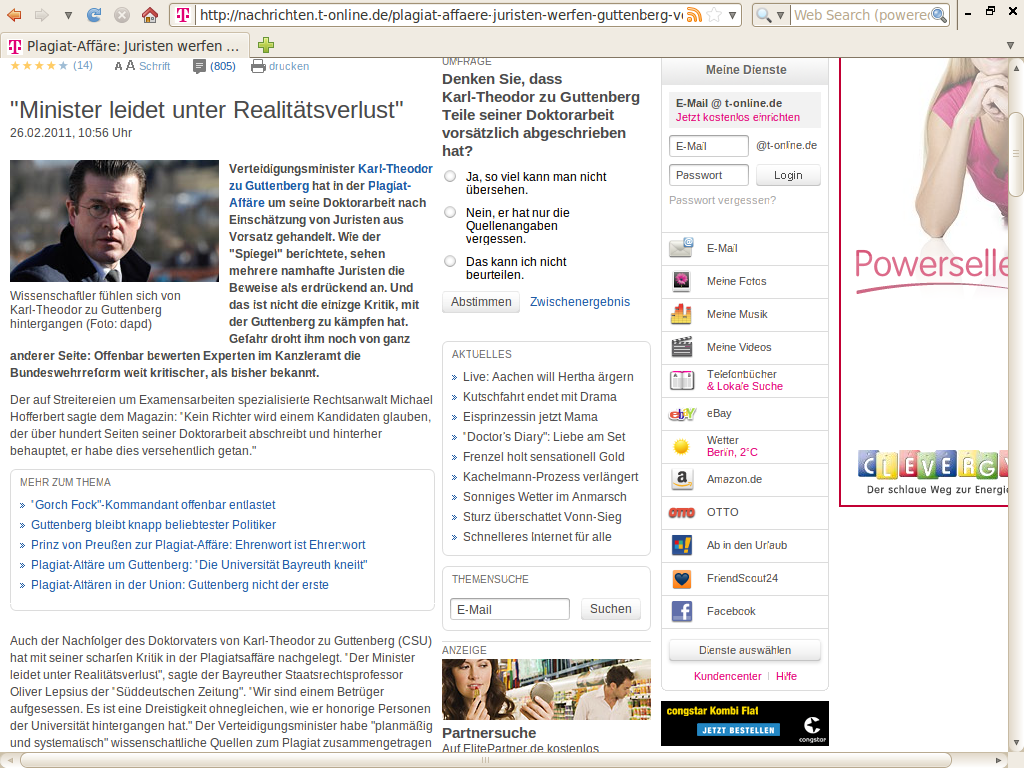Screen dimensions: 1024x768
Task: Open the tab list dropdown arrow
Action: (1010, 46)
